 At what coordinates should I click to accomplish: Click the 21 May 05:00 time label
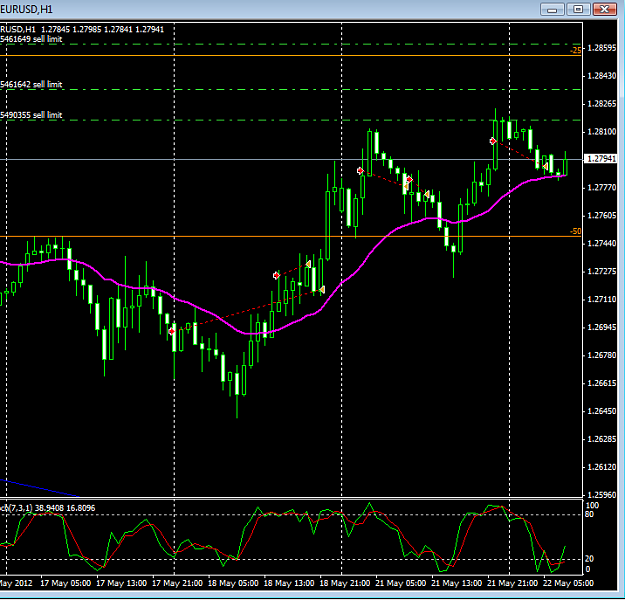pyautogui.click(x=401, y=583)
